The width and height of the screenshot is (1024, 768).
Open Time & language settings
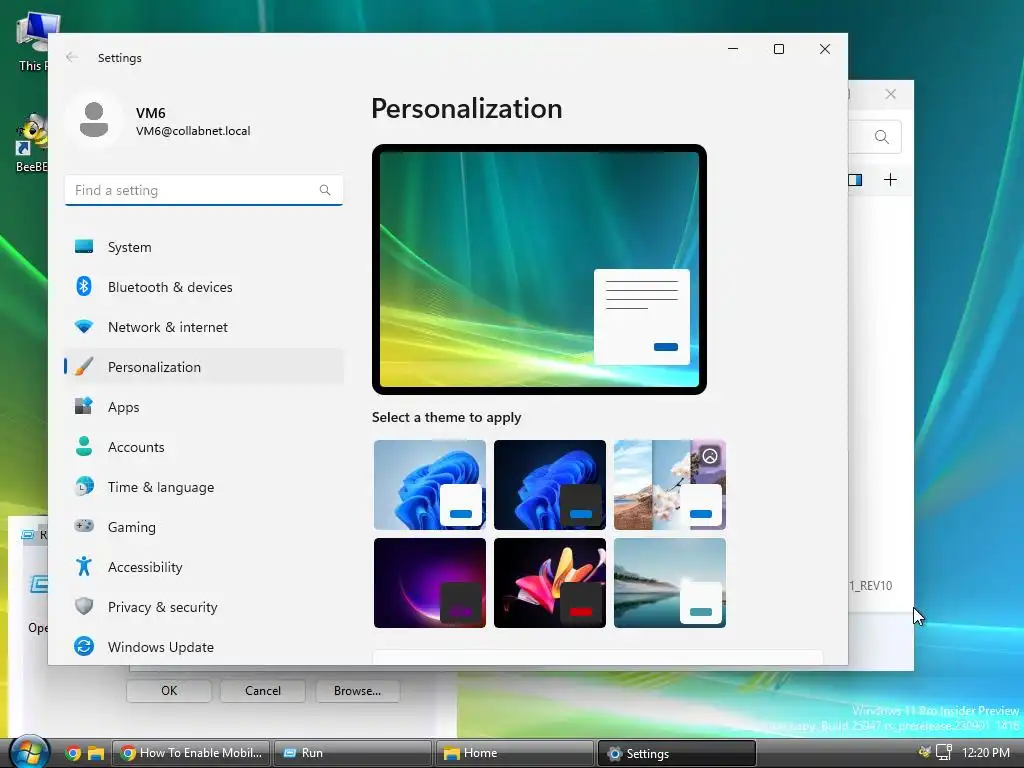point(204,487)
